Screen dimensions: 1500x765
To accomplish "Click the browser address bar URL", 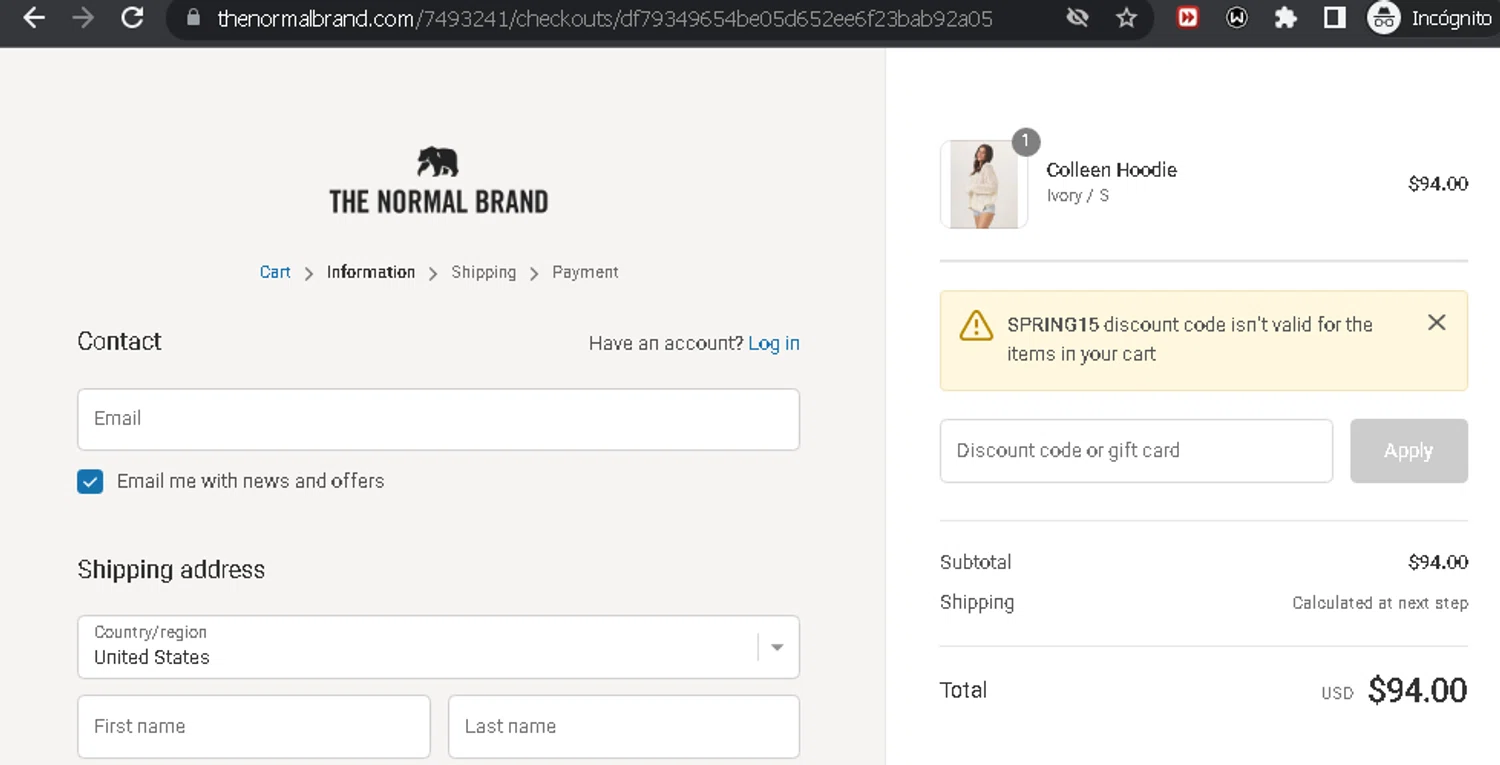I will (605, 18).
